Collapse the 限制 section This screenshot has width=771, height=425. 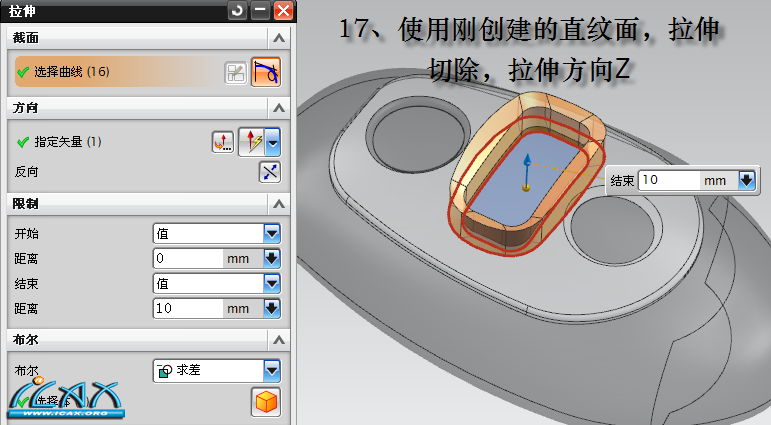tap(279, 204)
